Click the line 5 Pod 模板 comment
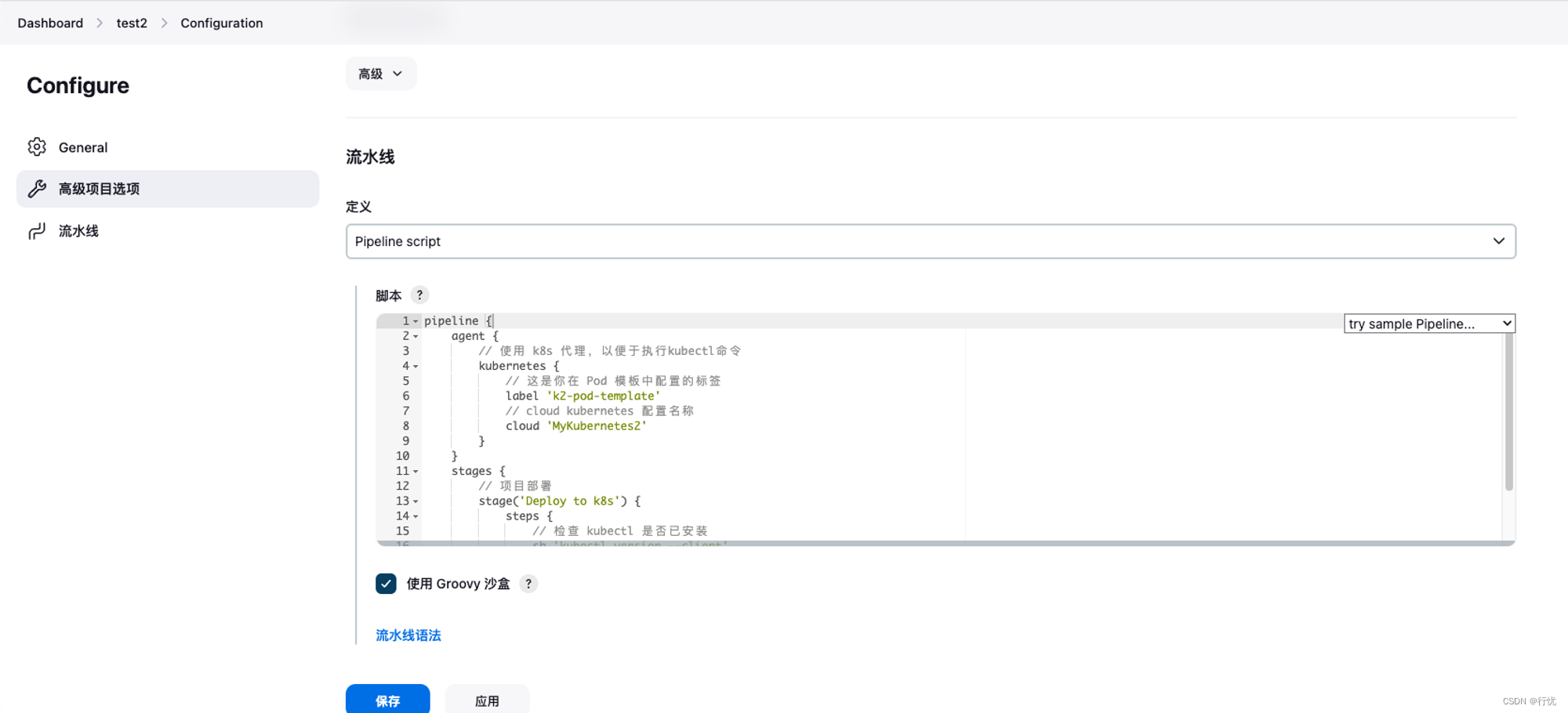Image resolution: width=1568 pixels, height=713 pixels. [x=613, y=382]
